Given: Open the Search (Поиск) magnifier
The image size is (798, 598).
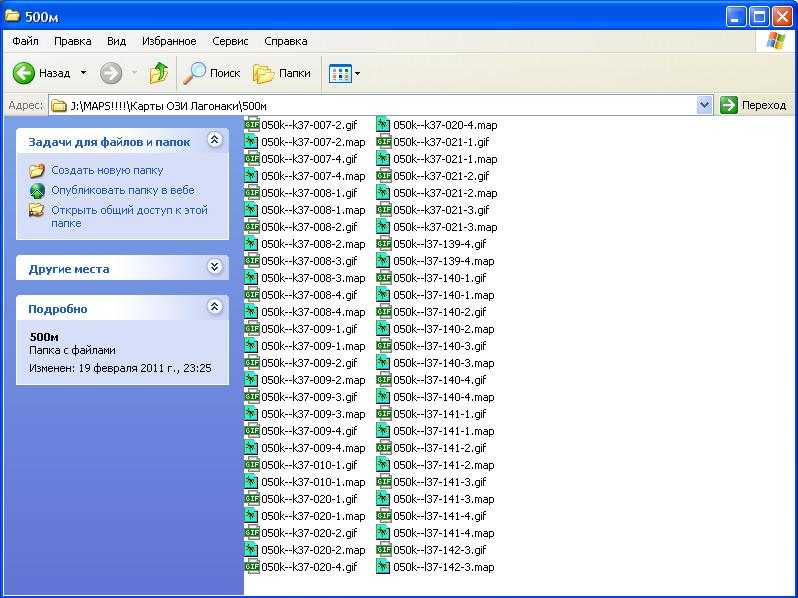Looking at the screenshot, I should coord(194,73).
